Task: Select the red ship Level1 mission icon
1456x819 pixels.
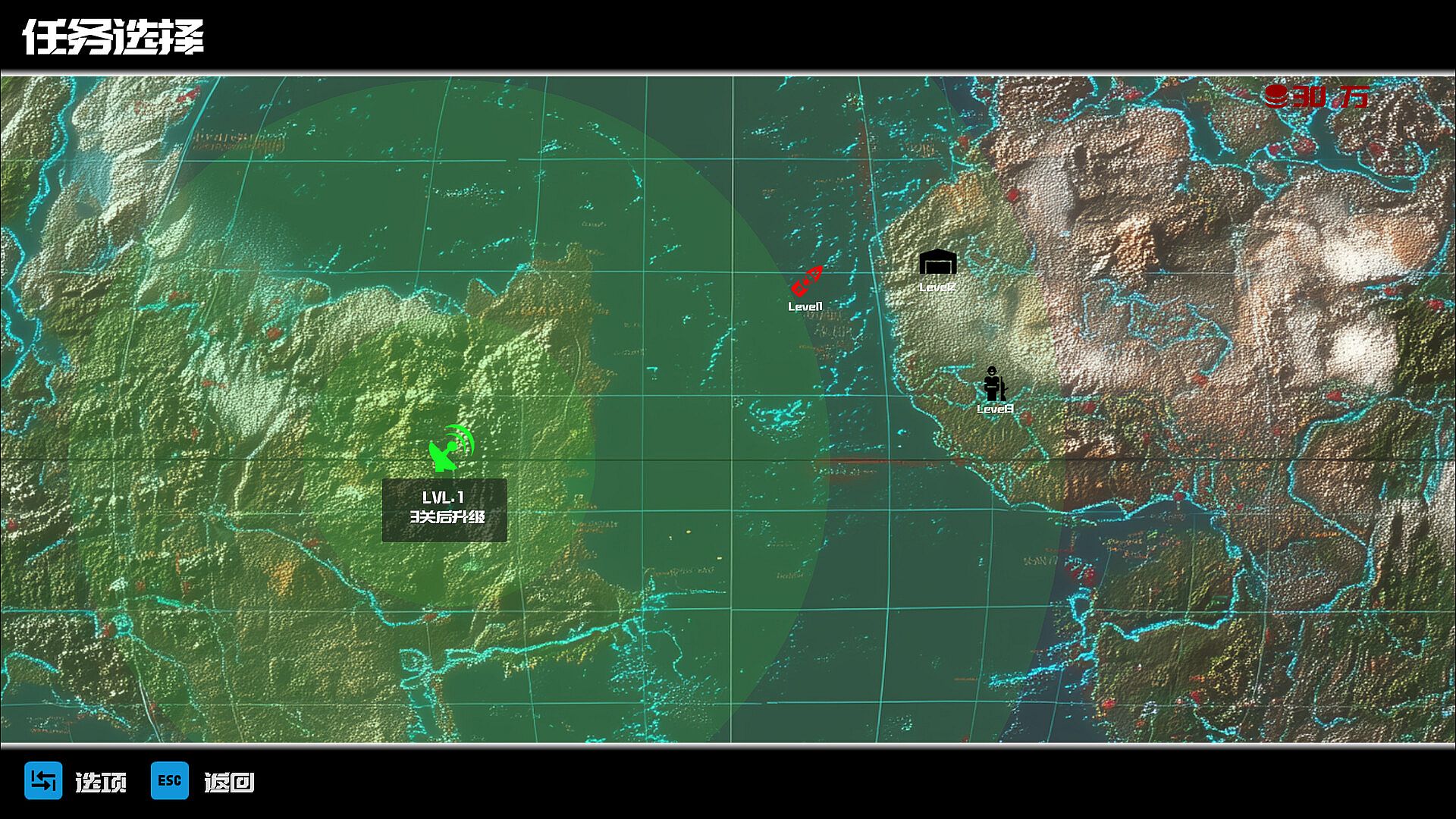Action: 806,281
